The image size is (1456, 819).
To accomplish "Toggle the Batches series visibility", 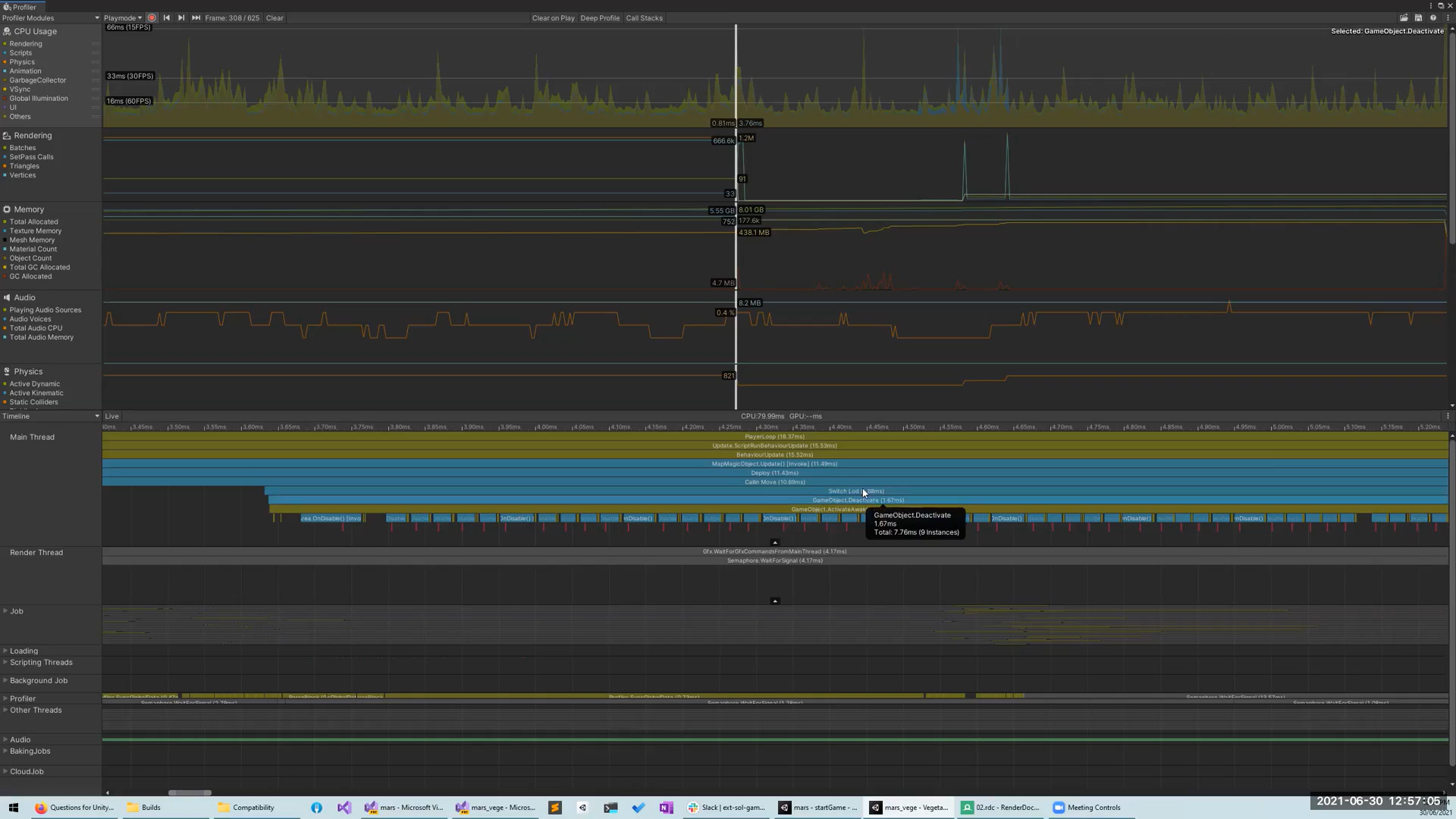I will [22, 148].
